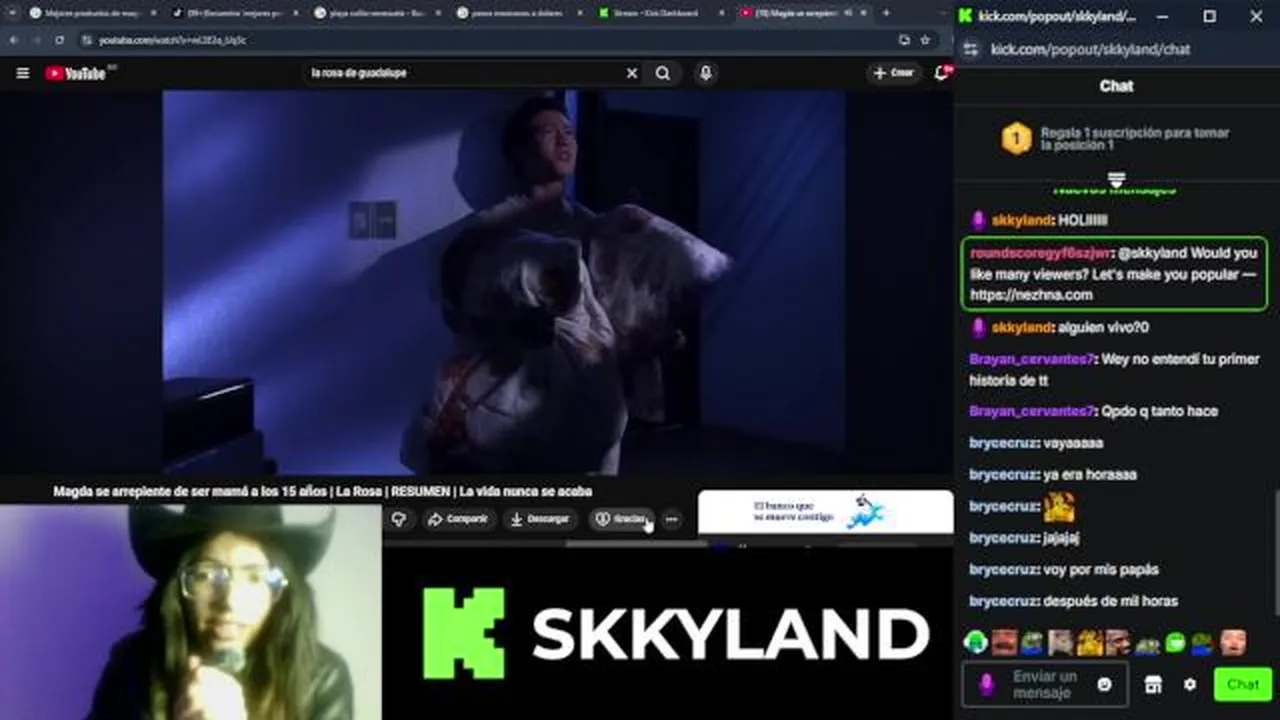Jump to new messages arrow in chat
The height and width of the screenshot is (720, 1280).
[1116, 180]
